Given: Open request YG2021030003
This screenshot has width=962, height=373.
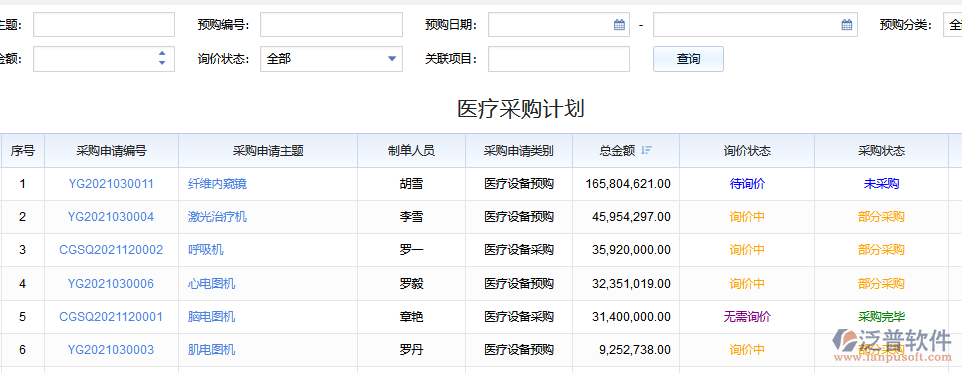Looking at the screenshot, I should click(111, 350).
